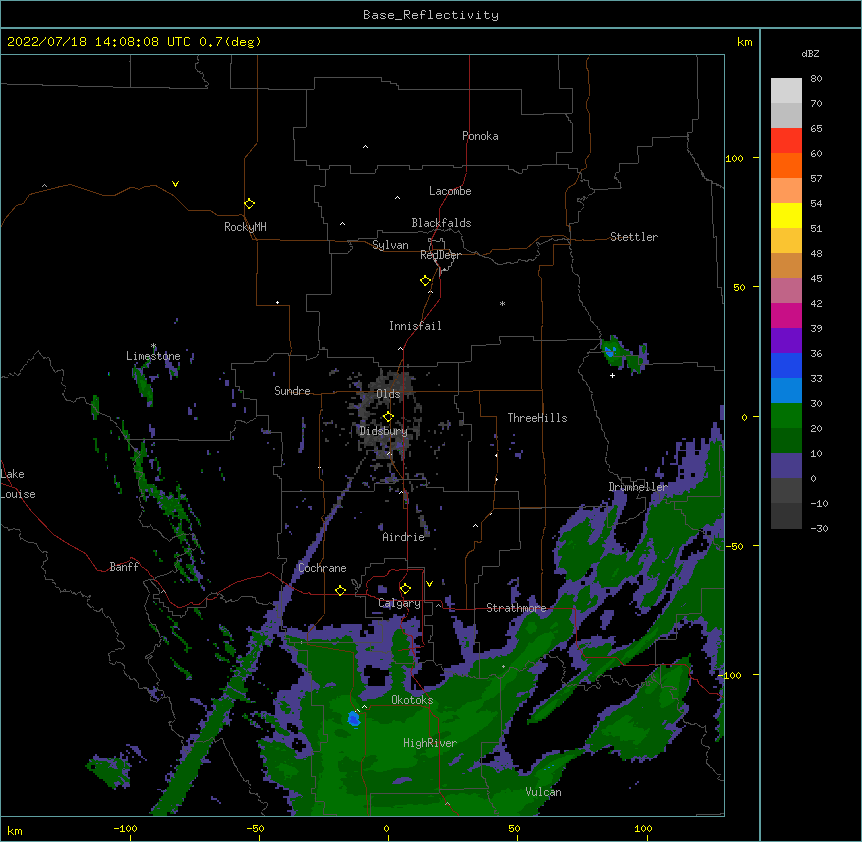
Task: Click the yellow V marker northwest of RockyMH
Action: pos(175,184)
